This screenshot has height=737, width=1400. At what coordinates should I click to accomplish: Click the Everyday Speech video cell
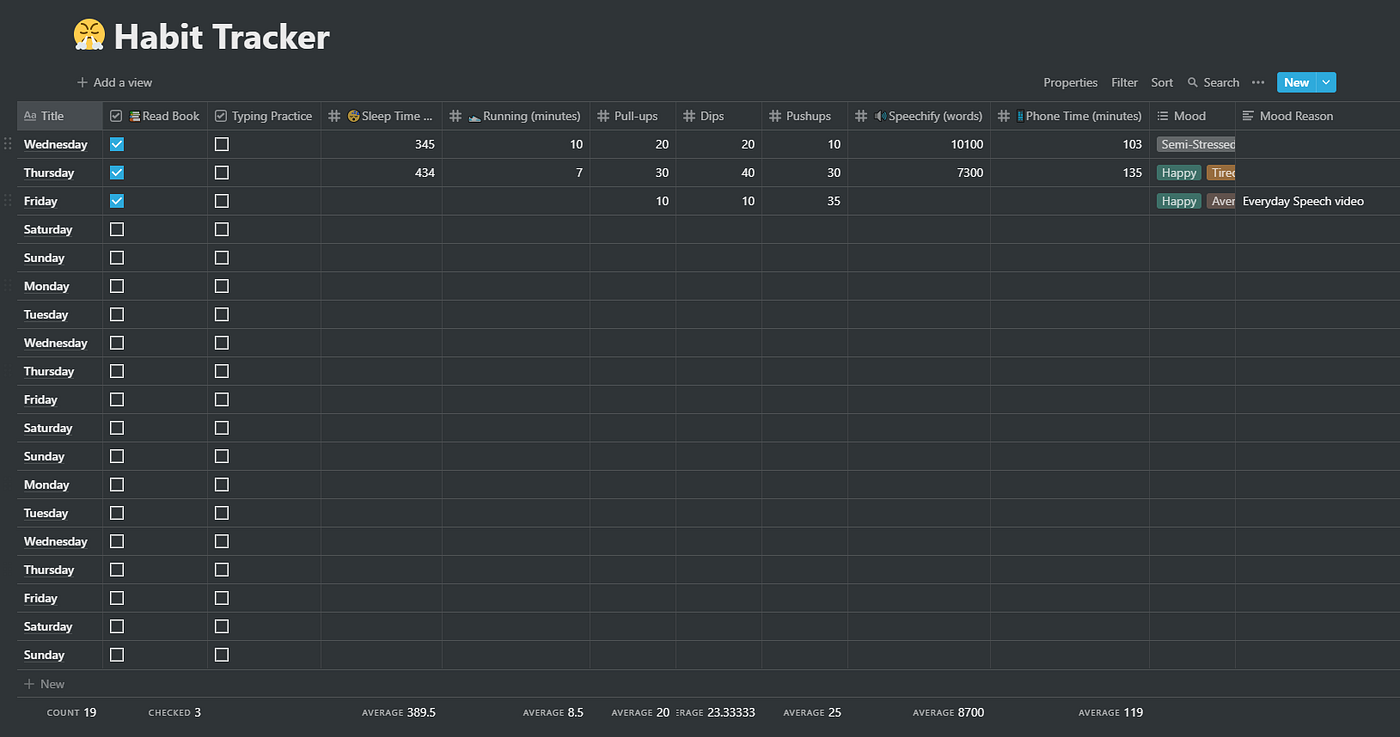coord(1317,201)
